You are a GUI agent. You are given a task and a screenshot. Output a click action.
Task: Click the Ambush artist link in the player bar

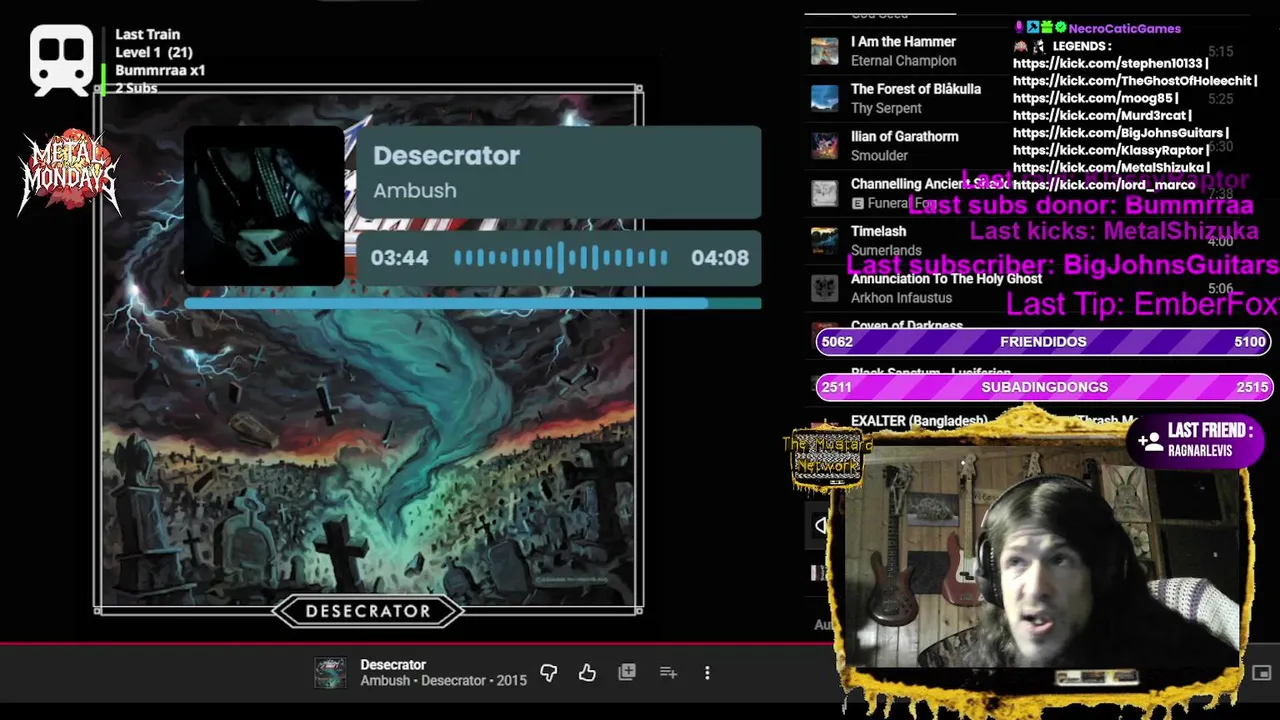385,681
